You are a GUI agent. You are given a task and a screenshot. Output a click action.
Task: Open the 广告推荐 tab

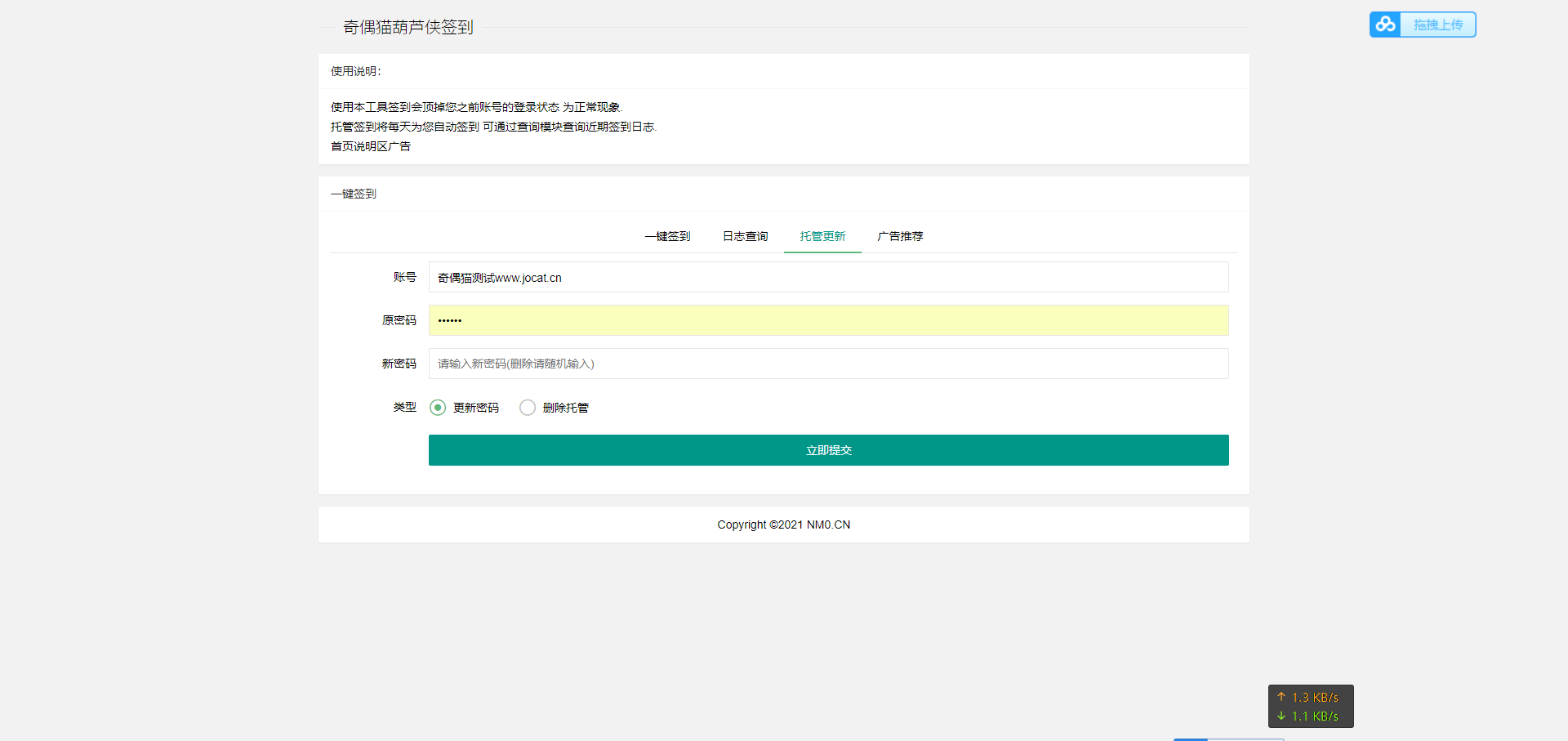(x=900, y=236)
